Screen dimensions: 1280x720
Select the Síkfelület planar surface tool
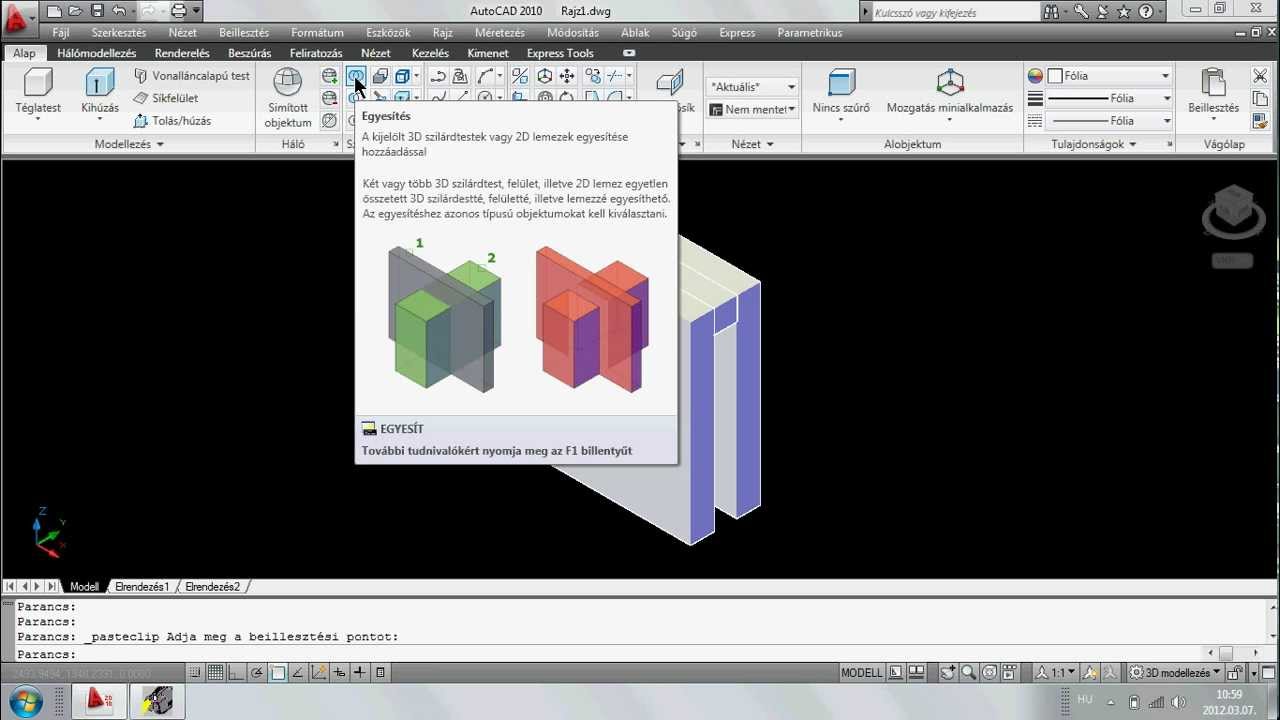coord(166,98)
